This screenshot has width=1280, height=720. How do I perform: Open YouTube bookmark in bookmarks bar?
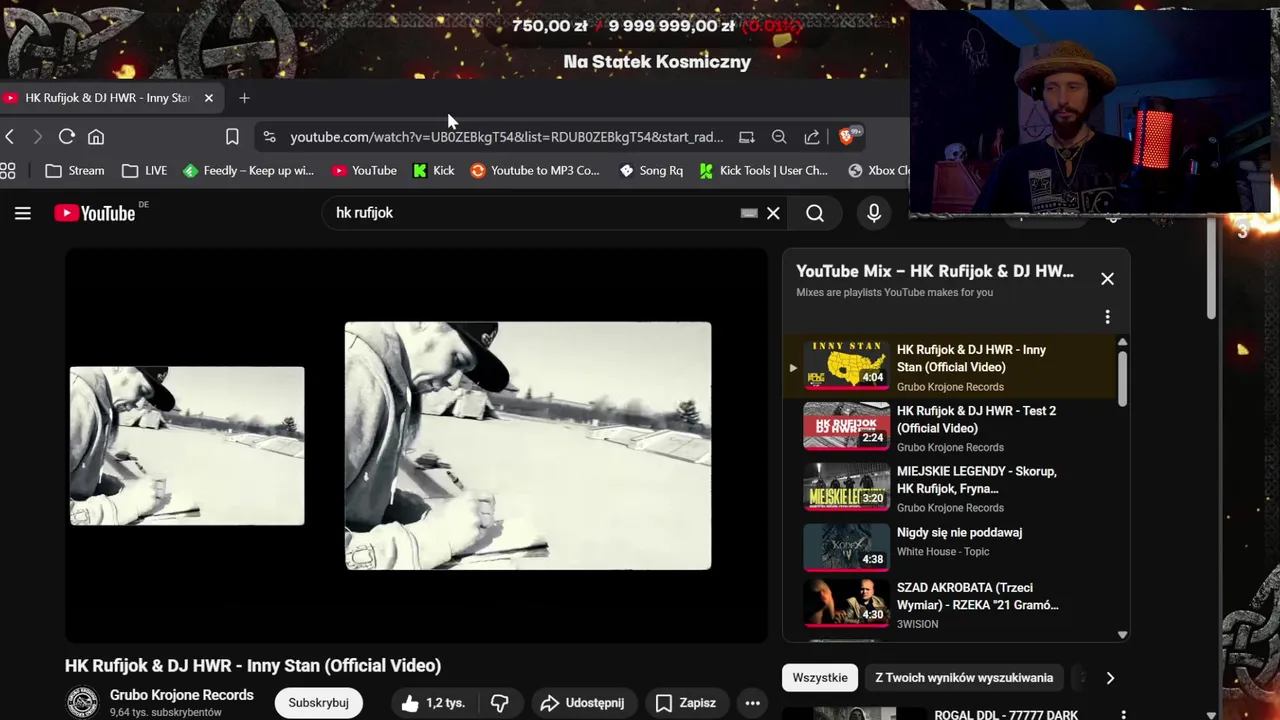[365, 171]
